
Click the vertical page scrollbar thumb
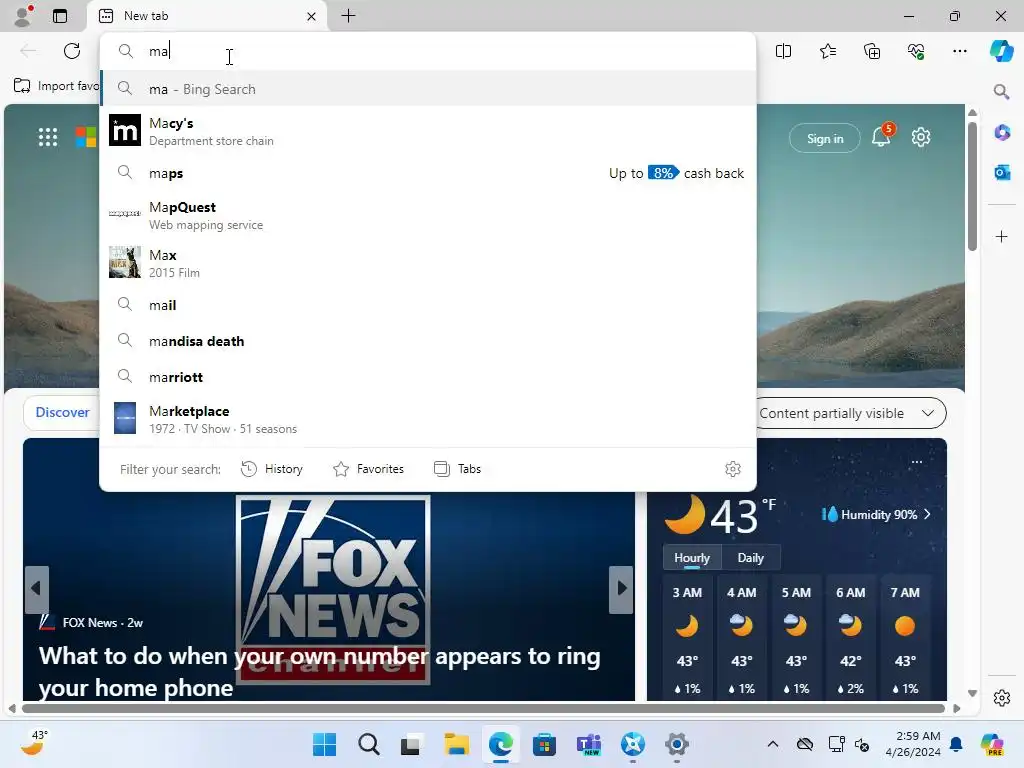[x=972, y=186]
